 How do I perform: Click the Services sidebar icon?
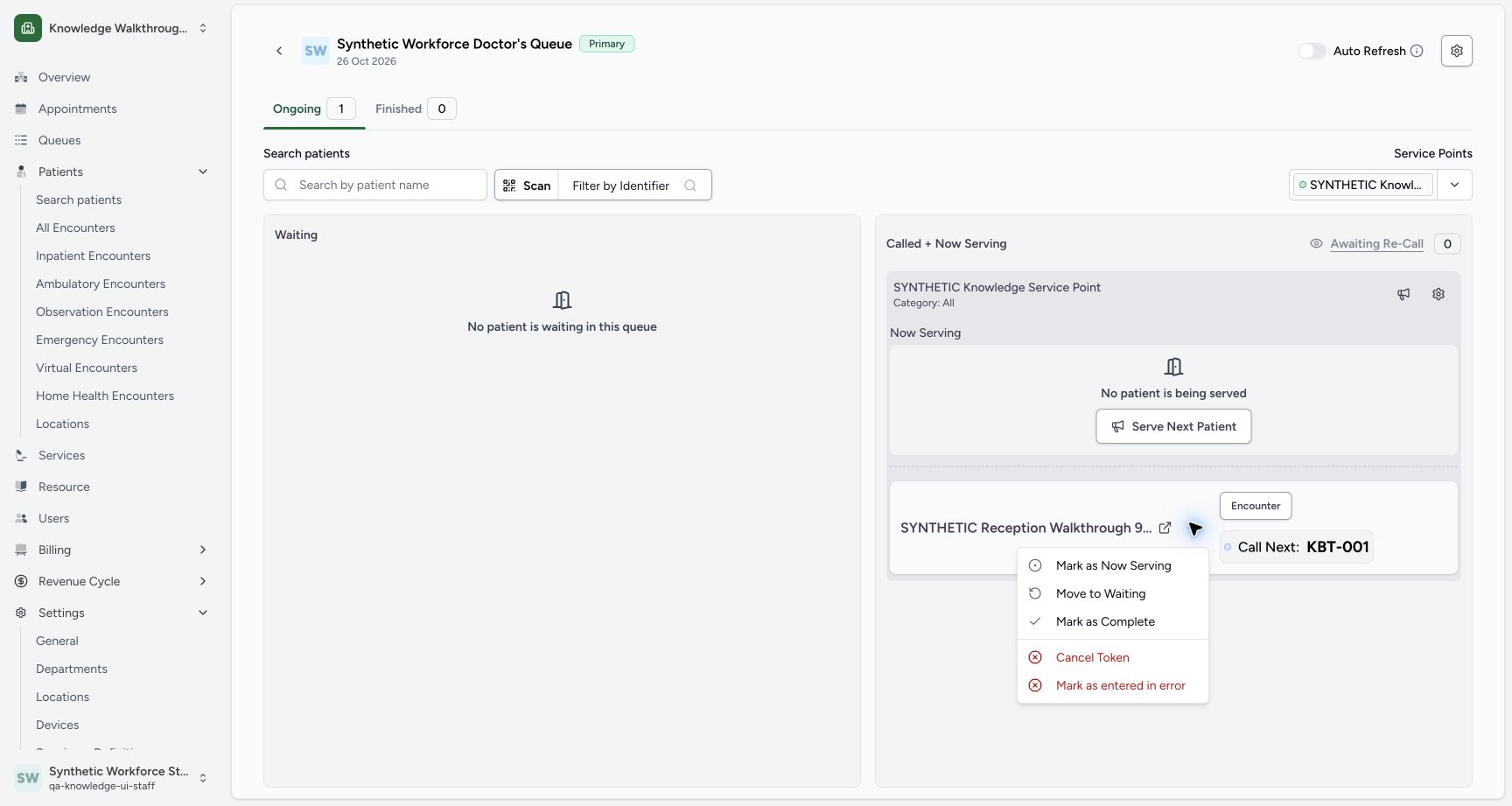pos(21,455)
